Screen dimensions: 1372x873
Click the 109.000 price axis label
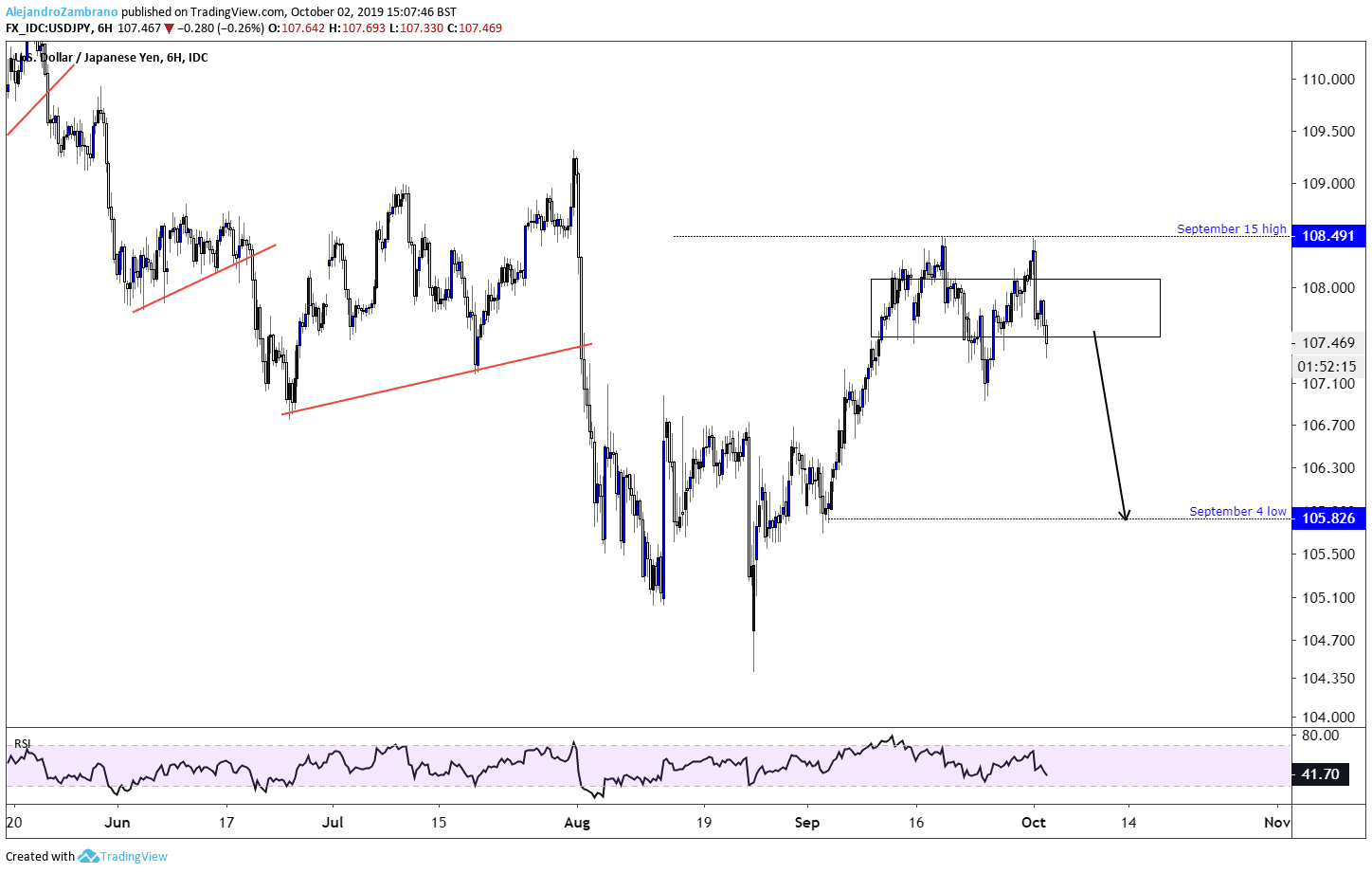pyautogui.click(x=1328, y=183)
